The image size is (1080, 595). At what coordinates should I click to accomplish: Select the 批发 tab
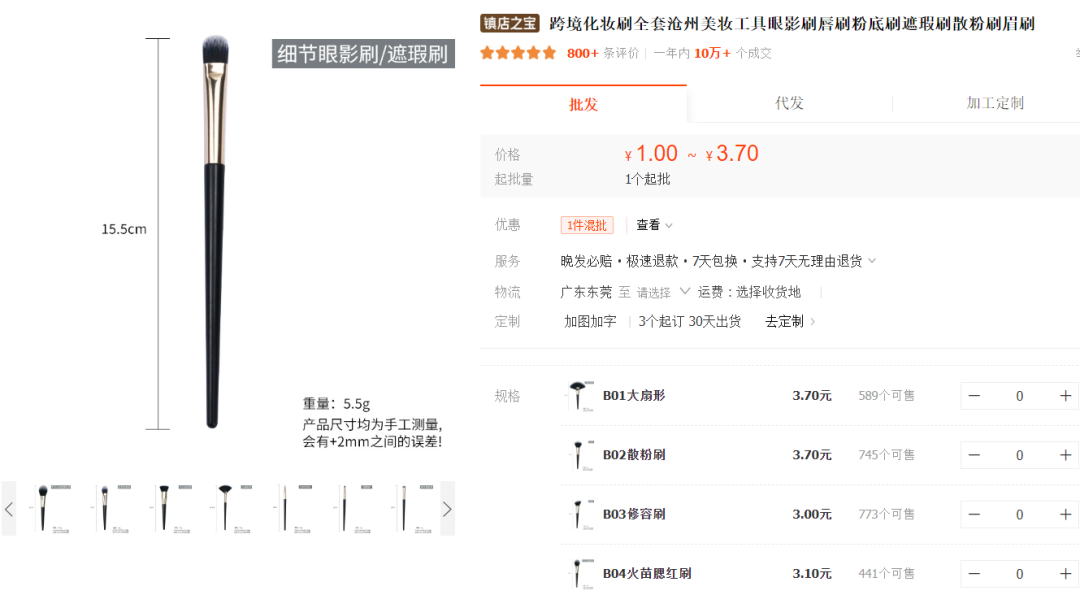click(583, 104)
